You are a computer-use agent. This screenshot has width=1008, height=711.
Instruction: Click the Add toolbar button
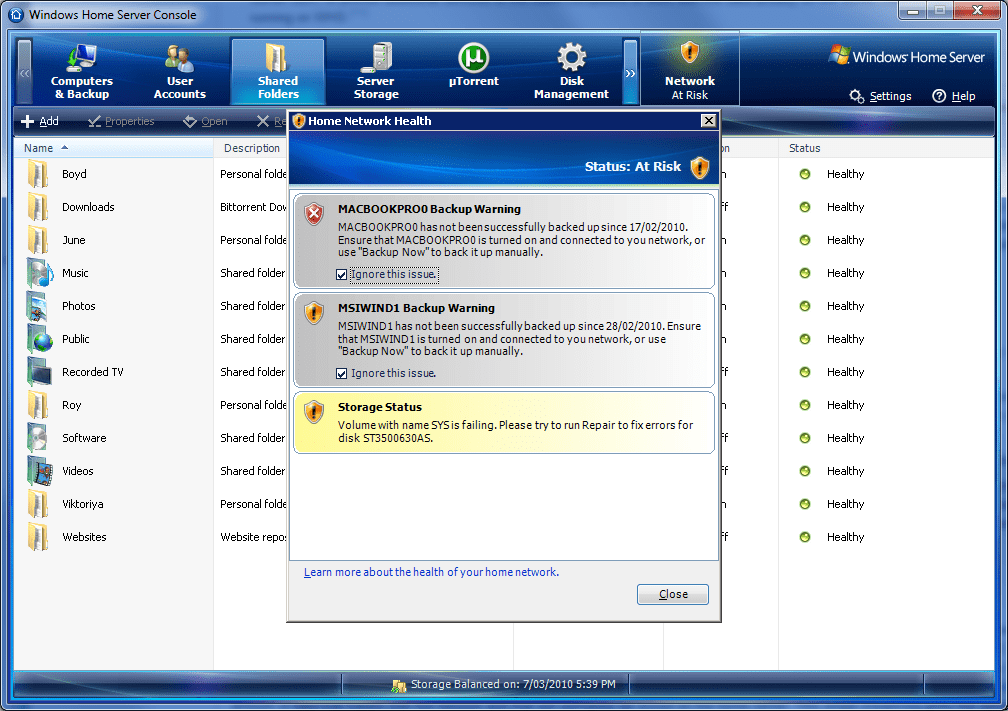[40, 121]
